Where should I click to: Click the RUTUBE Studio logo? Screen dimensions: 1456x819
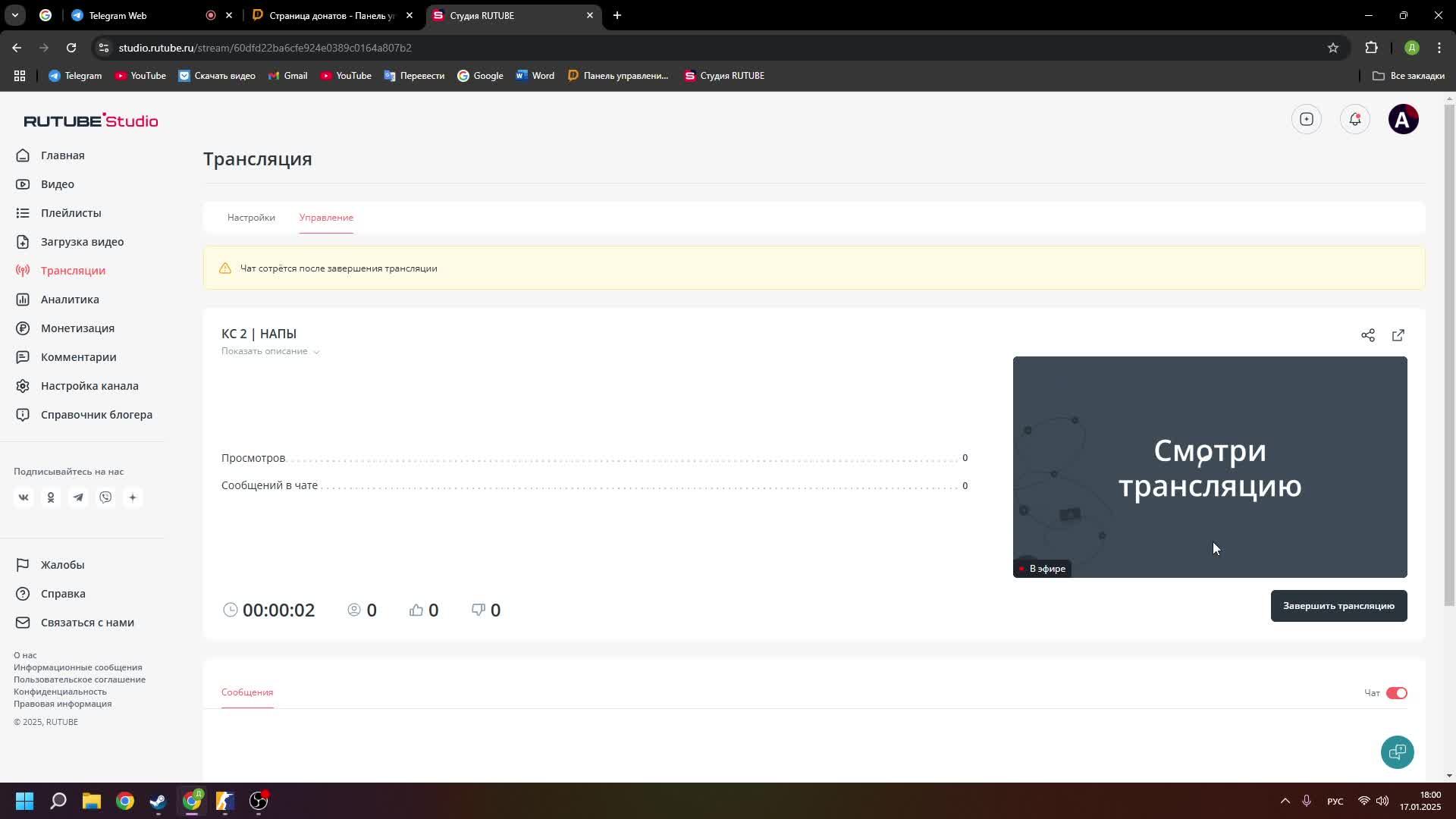(91, 121)
